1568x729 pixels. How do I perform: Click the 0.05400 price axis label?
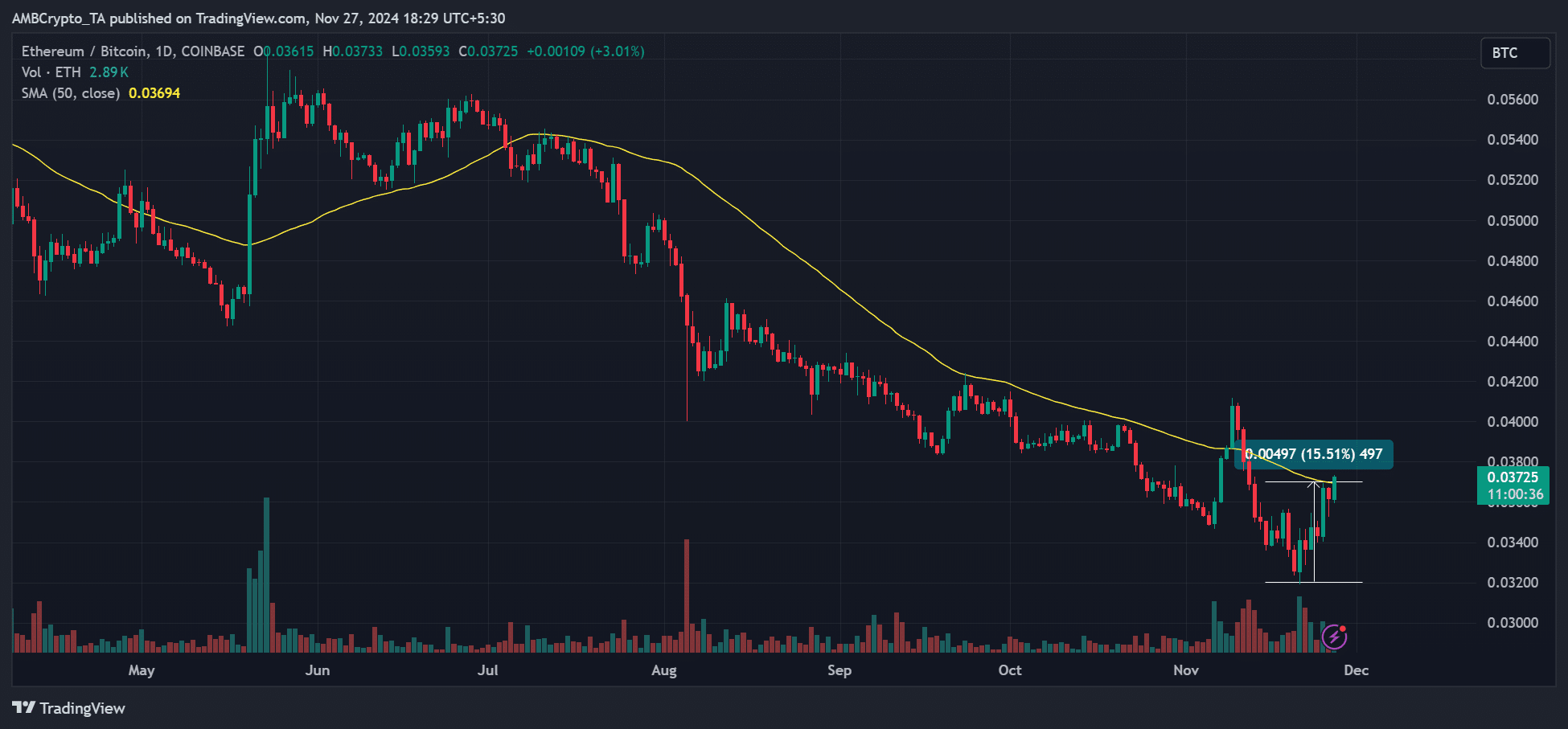[1513, 140]
